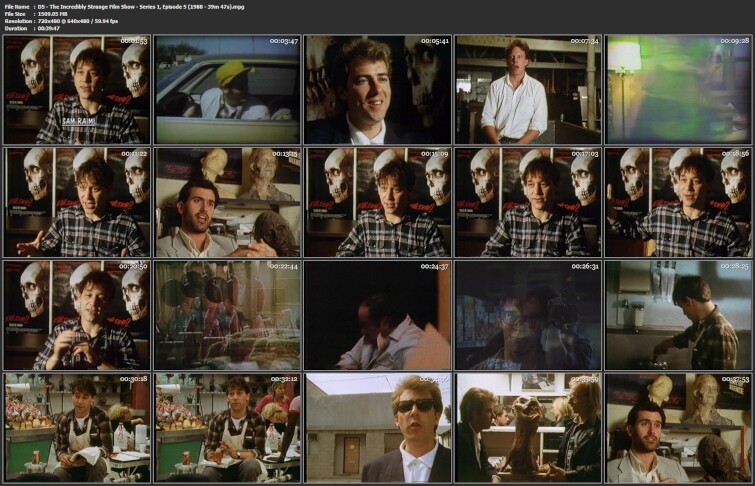Choose the 00:13:15 frame with the mask props

(x=227, y=202)
